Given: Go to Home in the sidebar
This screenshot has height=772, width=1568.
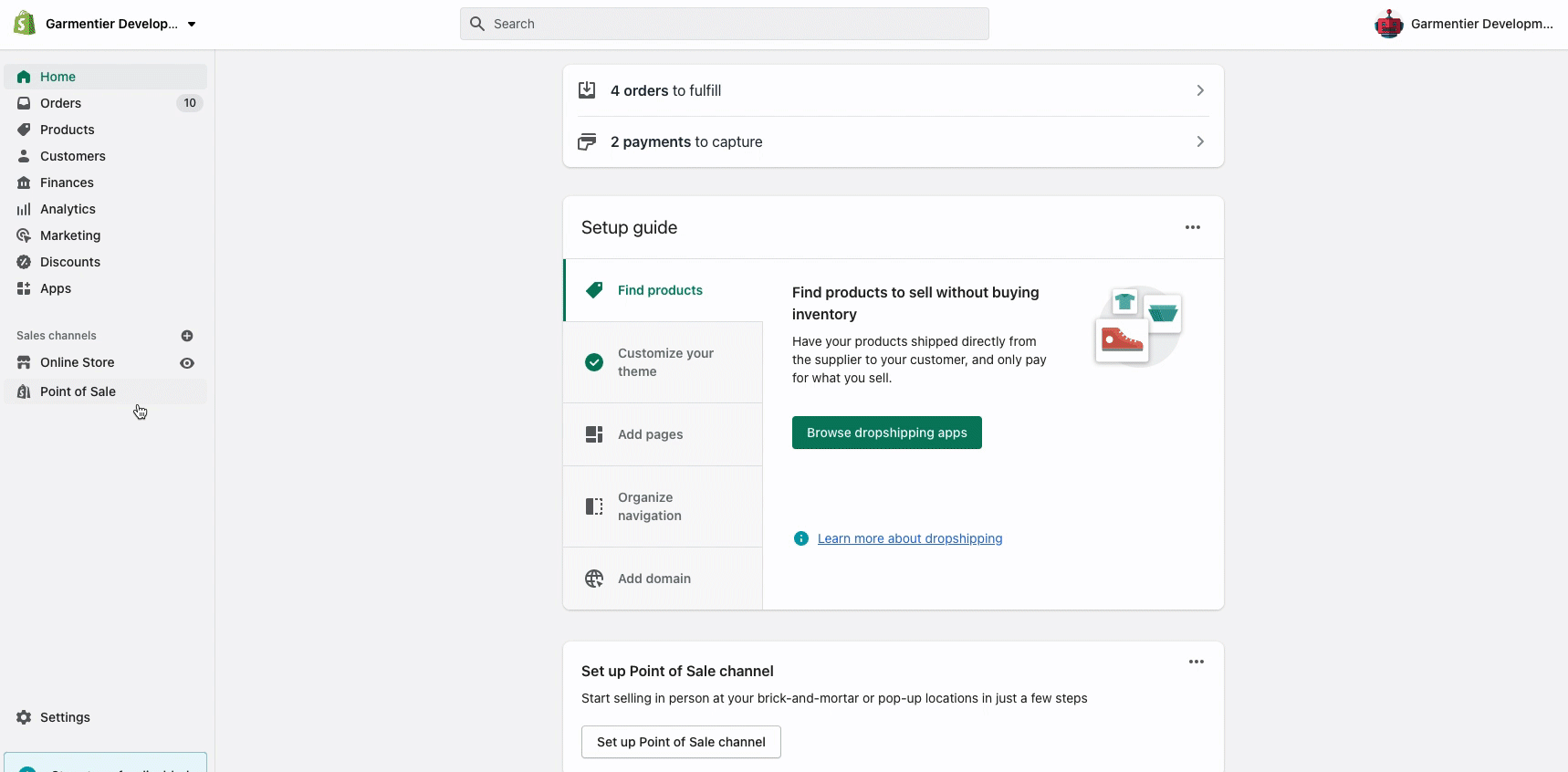Looking at the screenshot, I should pos(105,77).
